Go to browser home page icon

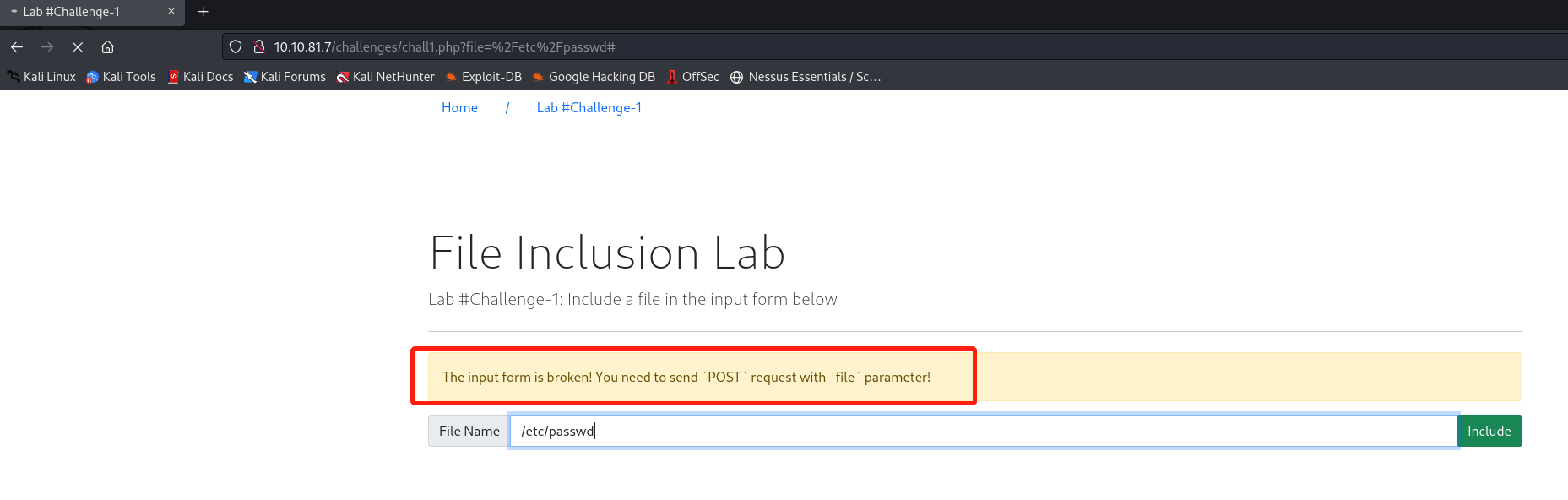click(107, 47)
